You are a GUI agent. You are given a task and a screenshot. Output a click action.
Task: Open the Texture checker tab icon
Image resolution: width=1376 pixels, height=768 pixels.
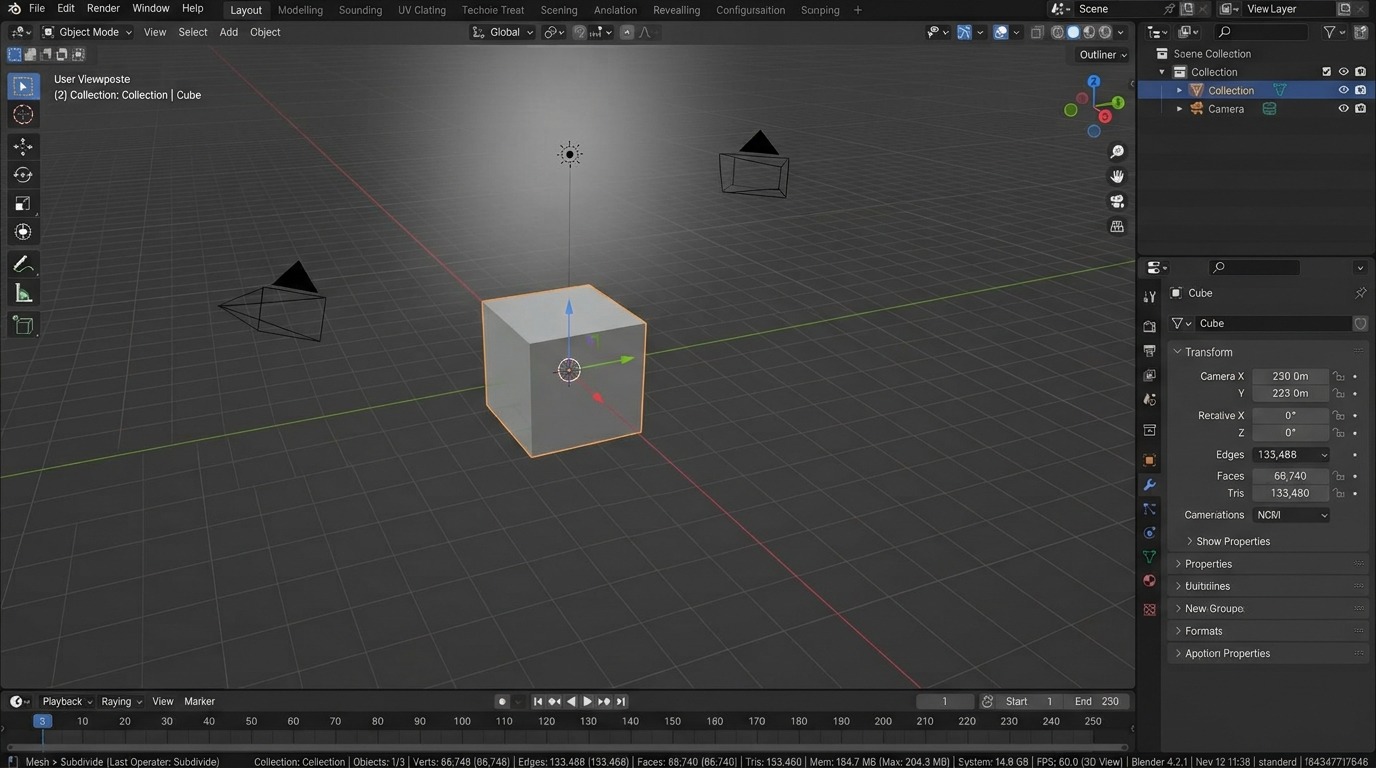[1149, 609]
